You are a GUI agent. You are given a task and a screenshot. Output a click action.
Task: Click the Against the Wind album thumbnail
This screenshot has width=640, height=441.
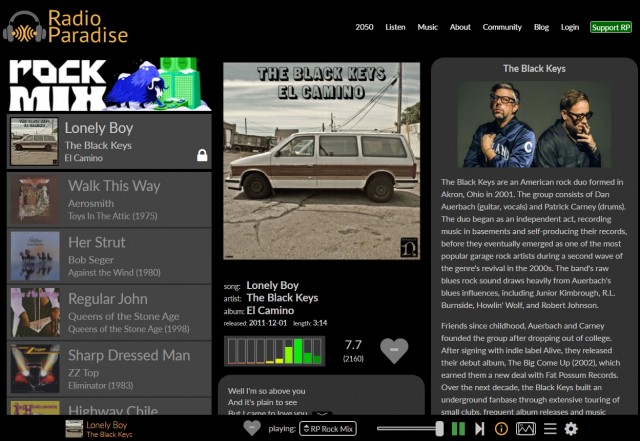pos(35,256)
